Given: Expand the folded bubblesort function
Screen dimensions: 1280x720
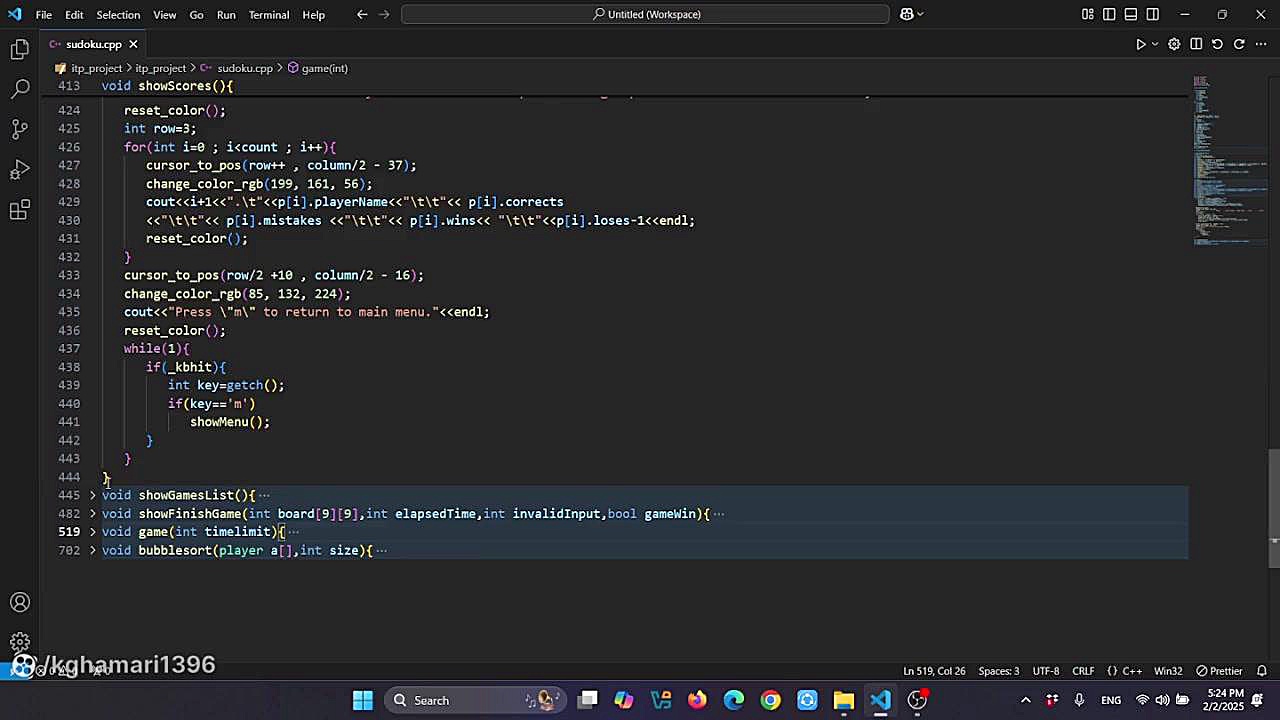Looking at the screenshot, I should click(x=92, y=550).
